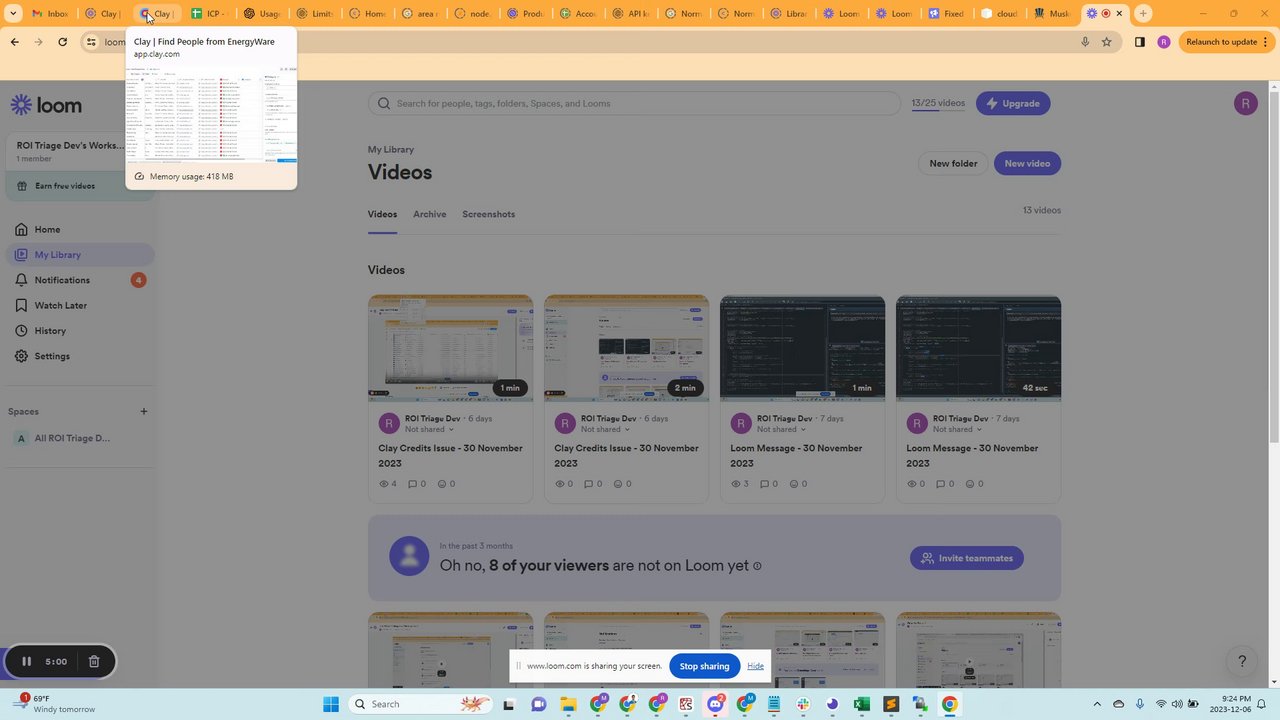
Task: Launch Excel from the taskbar
Action: click(x=862, y=704)
